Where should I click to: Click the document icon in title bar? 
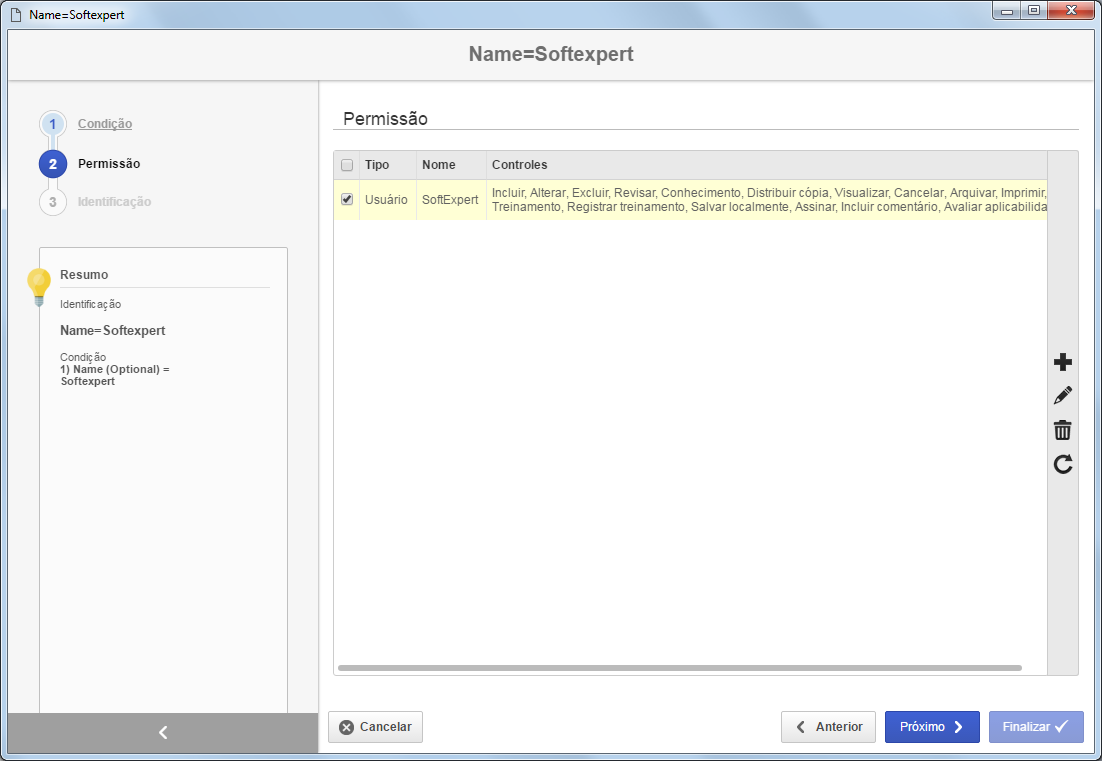(16, 15)
